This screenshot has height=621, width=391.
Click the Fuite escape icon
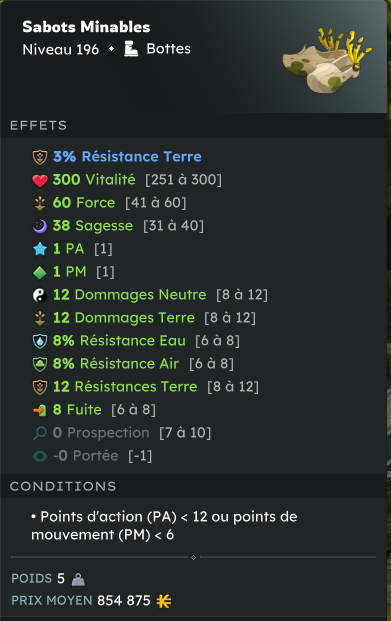(x=40, y=410)
